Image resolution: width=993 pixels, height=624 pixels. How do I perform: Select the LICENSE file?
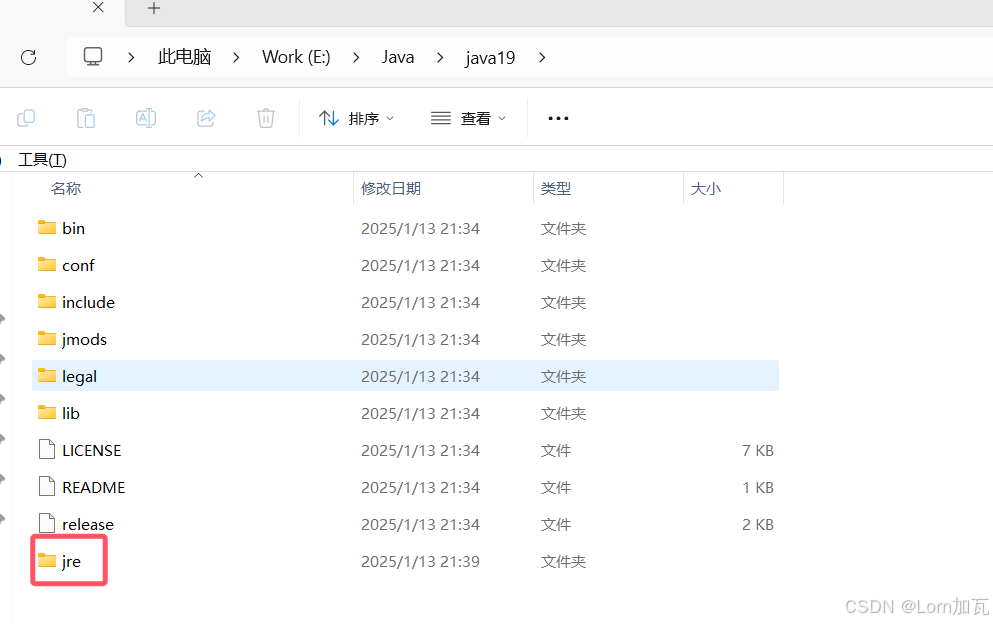92,450
